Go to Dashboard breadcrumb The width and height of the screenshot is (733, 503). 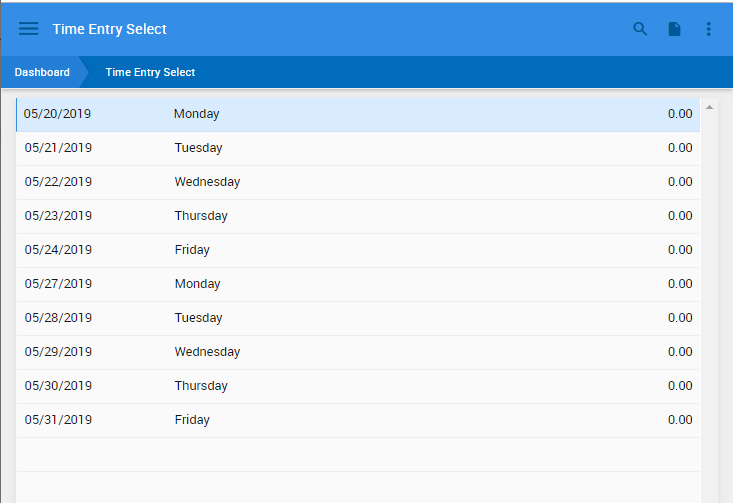42,72
